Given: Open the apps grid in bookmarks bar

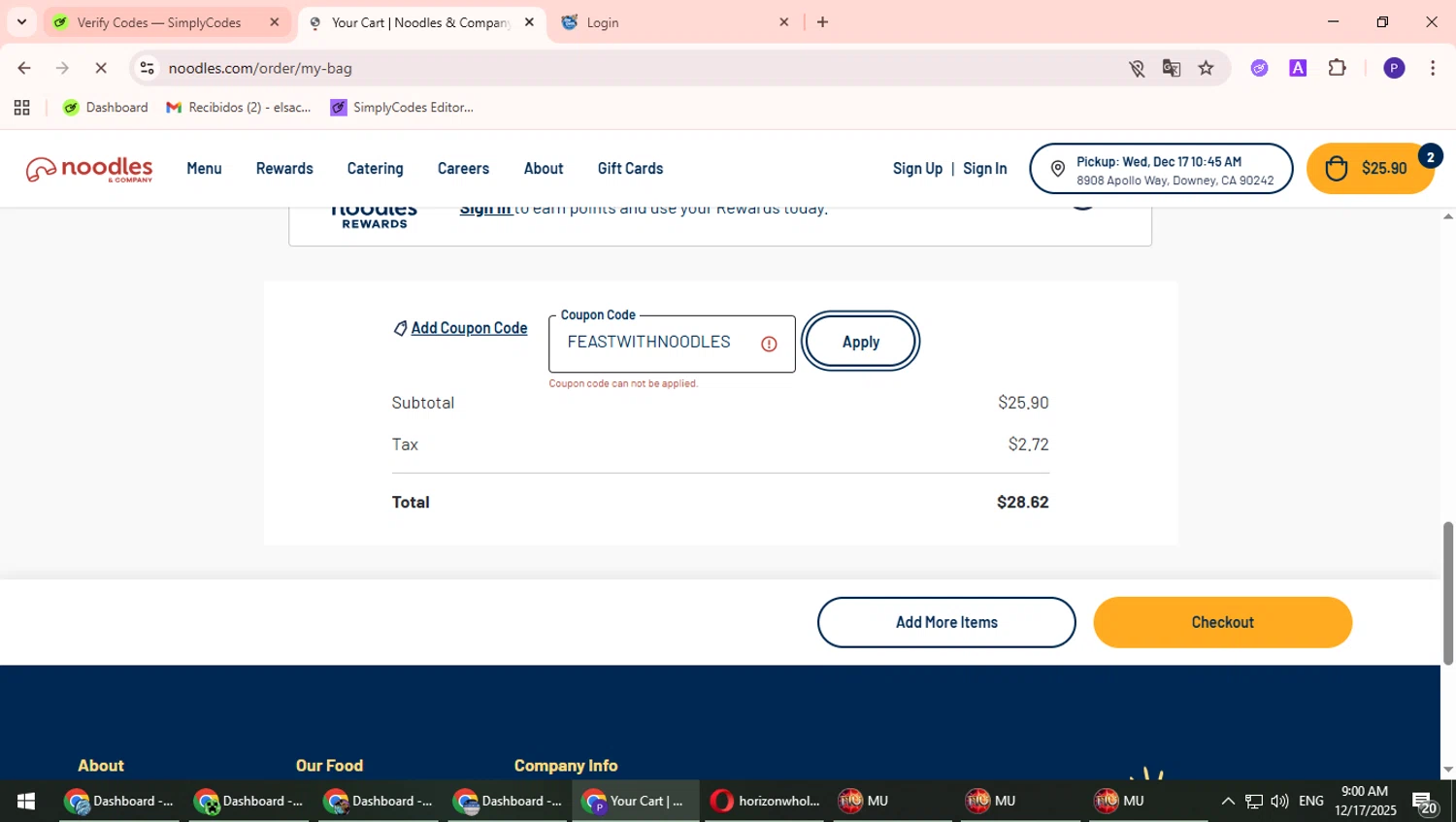Looking at the screenshot, I should [x=21, y=108].
